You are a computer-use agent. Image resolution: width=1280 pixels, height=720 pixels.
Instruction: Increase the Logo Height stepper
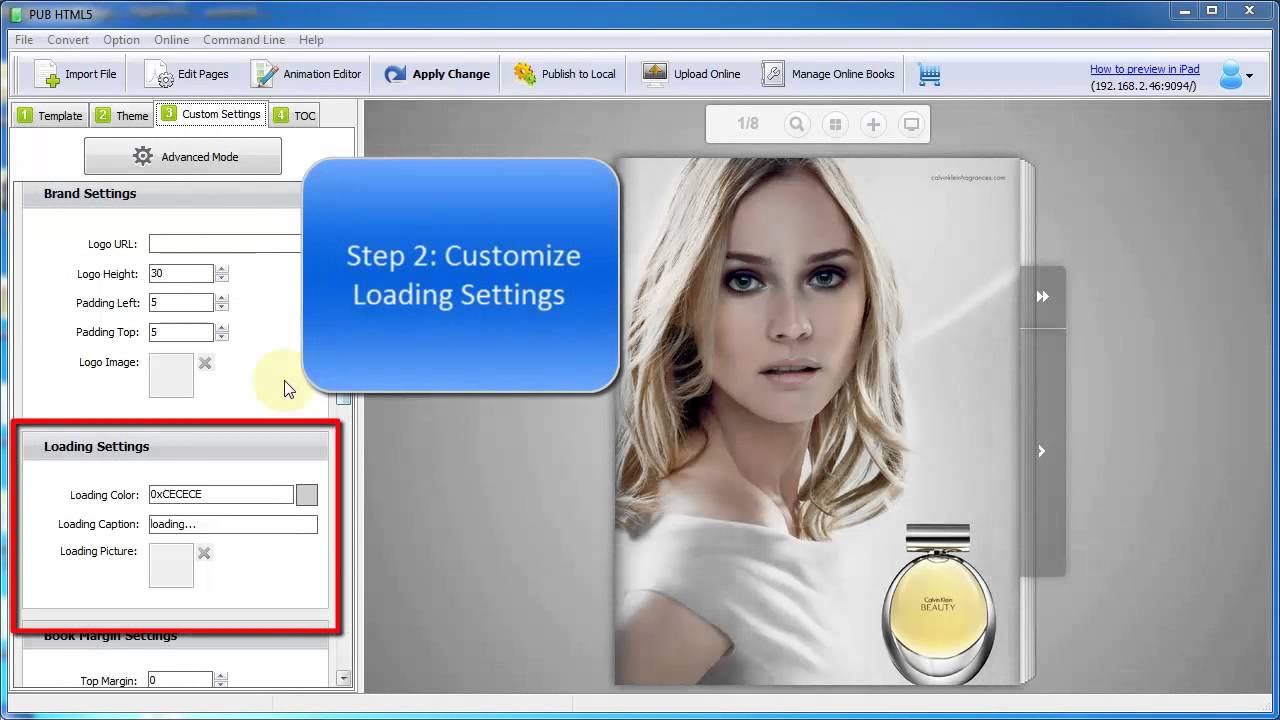pyautogui.click(x=222, y=269)
